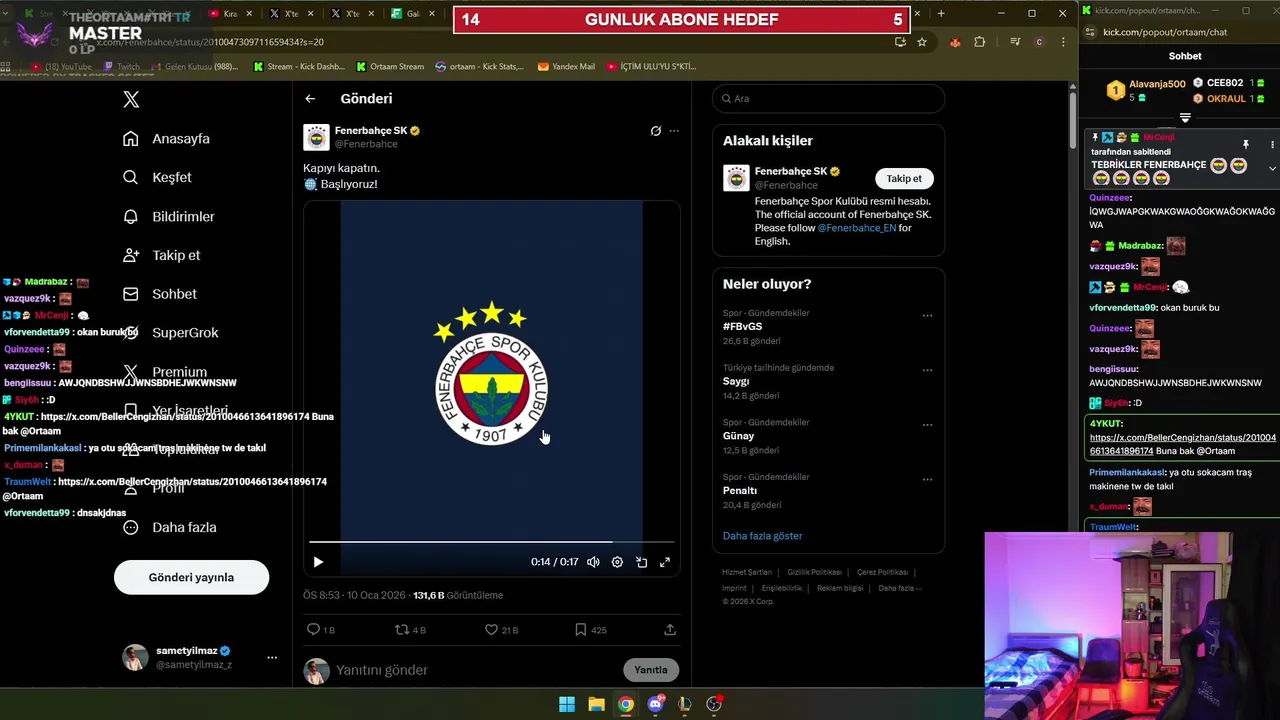Open Yandex Mail bookmark
Image resolution: width=1280 pixels, height=720 pixels.
coord(566,67)
